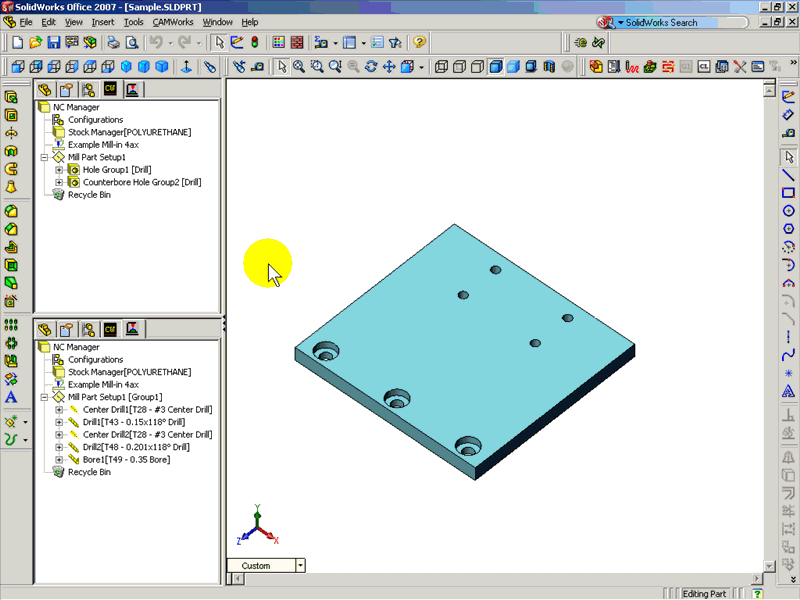Click the Print icon in toolbar

pos(113,42)
